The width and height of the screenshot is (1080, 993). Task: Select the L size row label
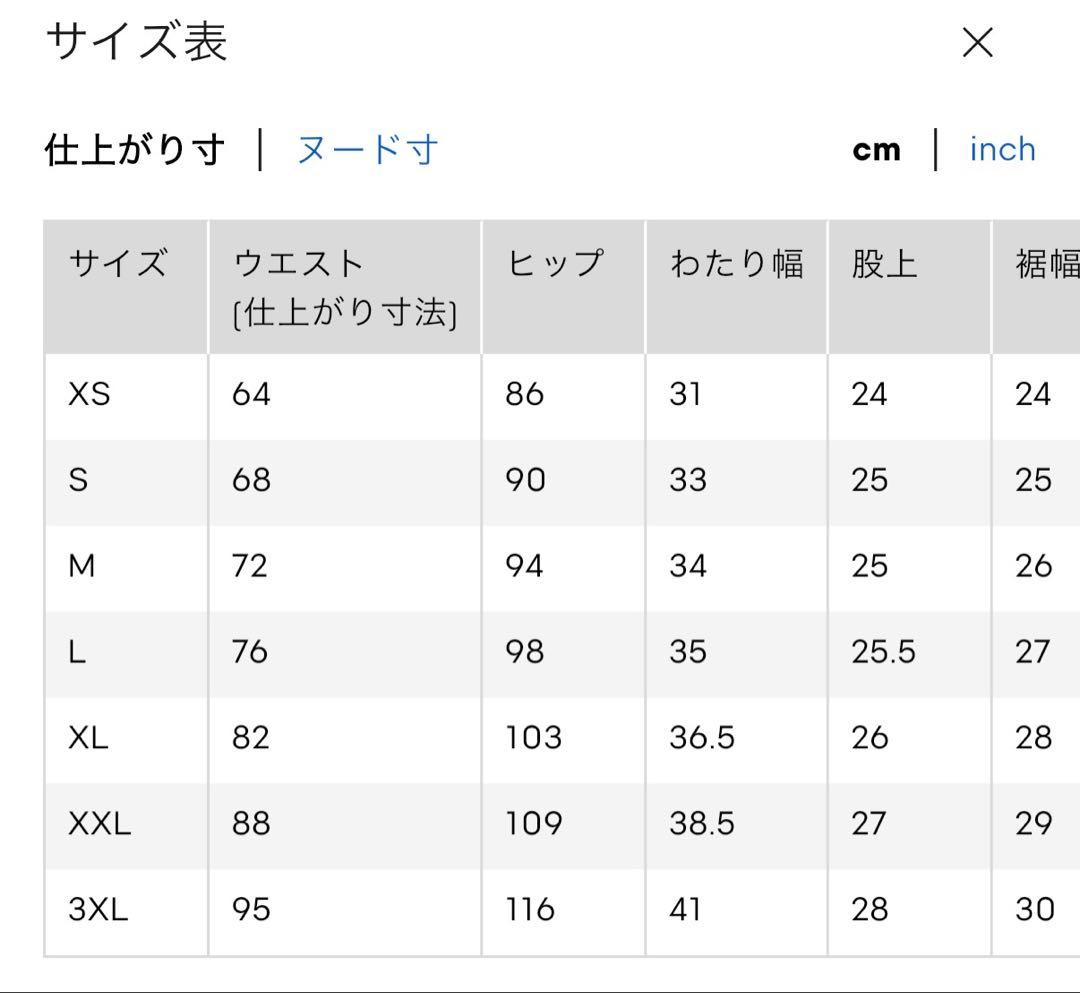(x=77, y=651)
